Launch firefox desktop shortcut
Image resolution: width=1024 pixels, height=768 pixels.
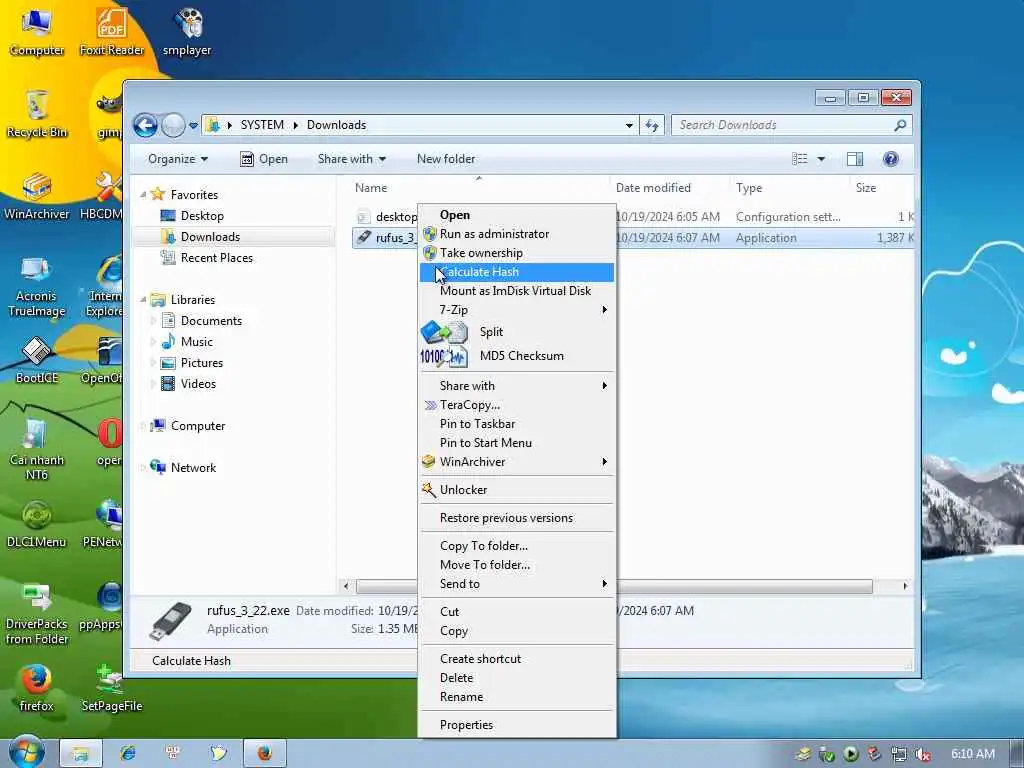pyautogui.click(x=37, y=688)
